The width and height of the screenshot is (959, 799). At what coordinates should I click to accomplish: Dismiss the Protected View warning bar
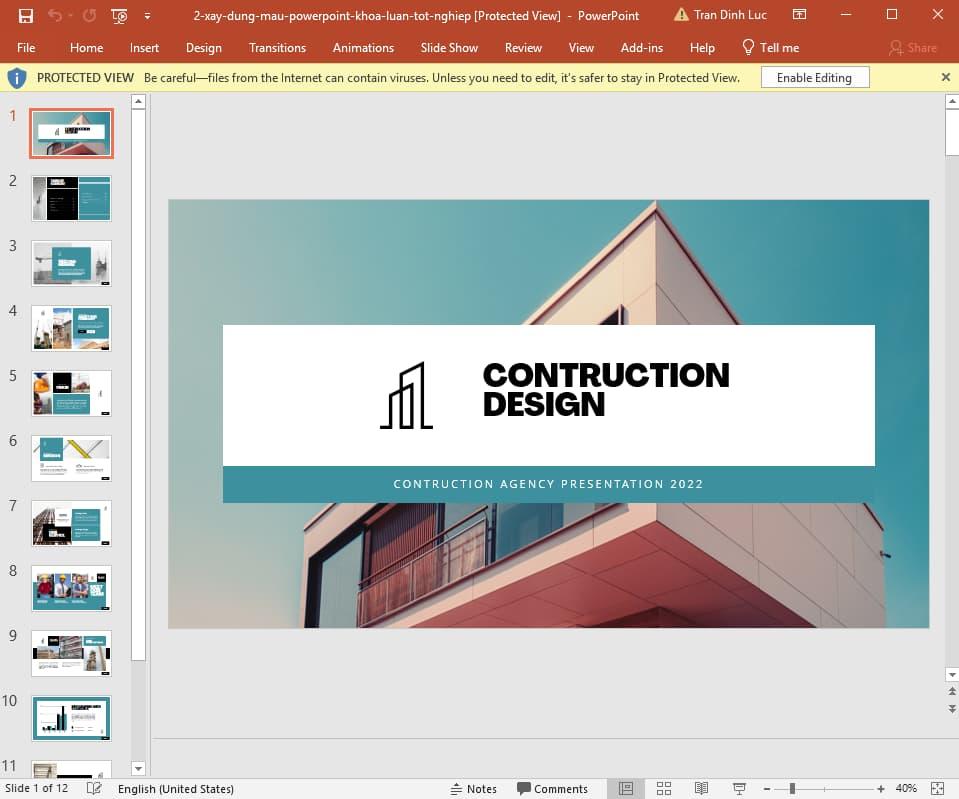[x=945, y=77]
